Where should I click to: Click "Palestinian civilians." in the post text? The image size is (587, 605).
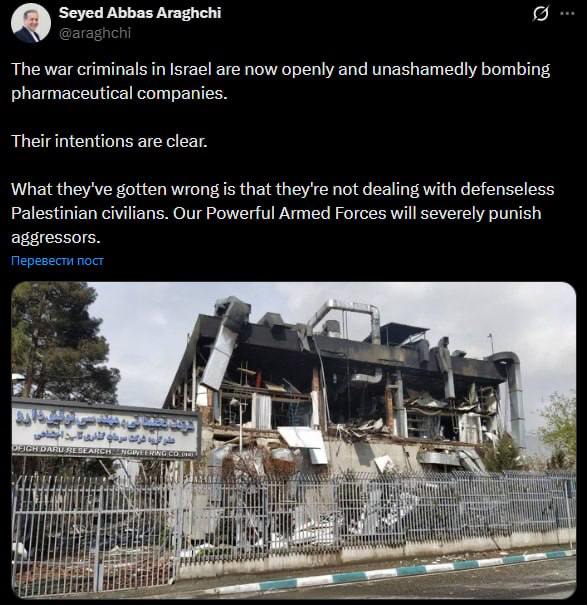[x=90, y=213]
